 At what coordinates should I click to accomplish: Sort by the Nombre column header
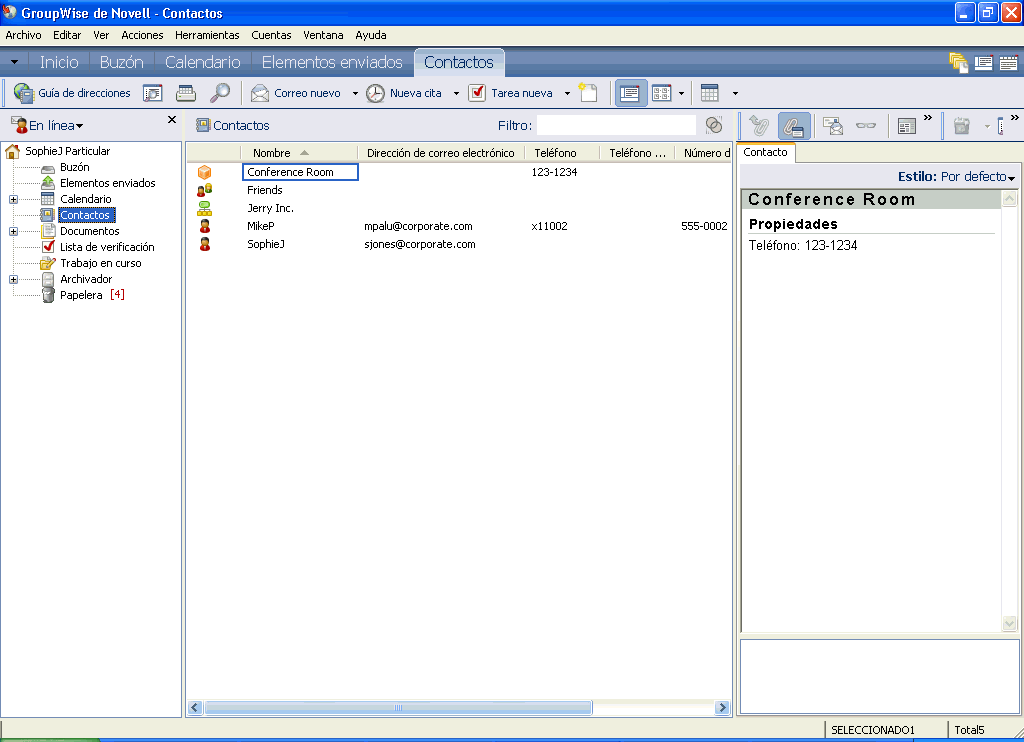299,153
